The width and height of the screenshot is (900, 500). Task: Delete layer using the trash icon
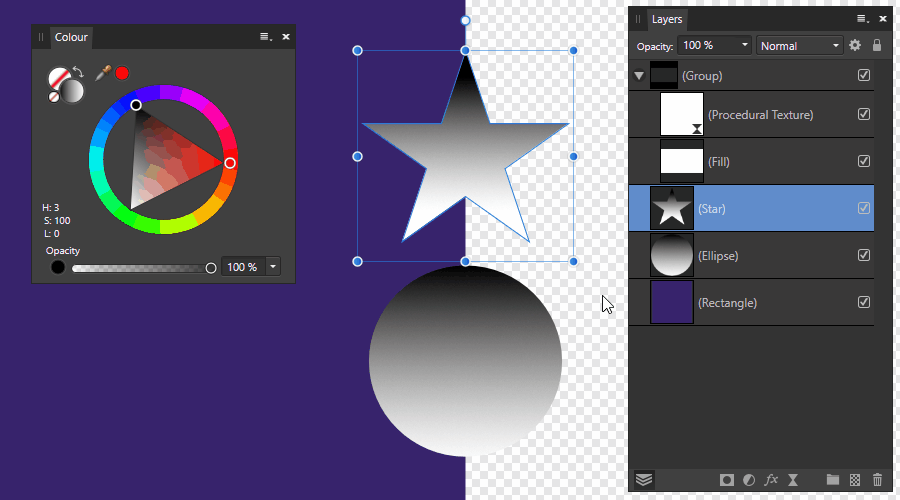click(877, 481)
